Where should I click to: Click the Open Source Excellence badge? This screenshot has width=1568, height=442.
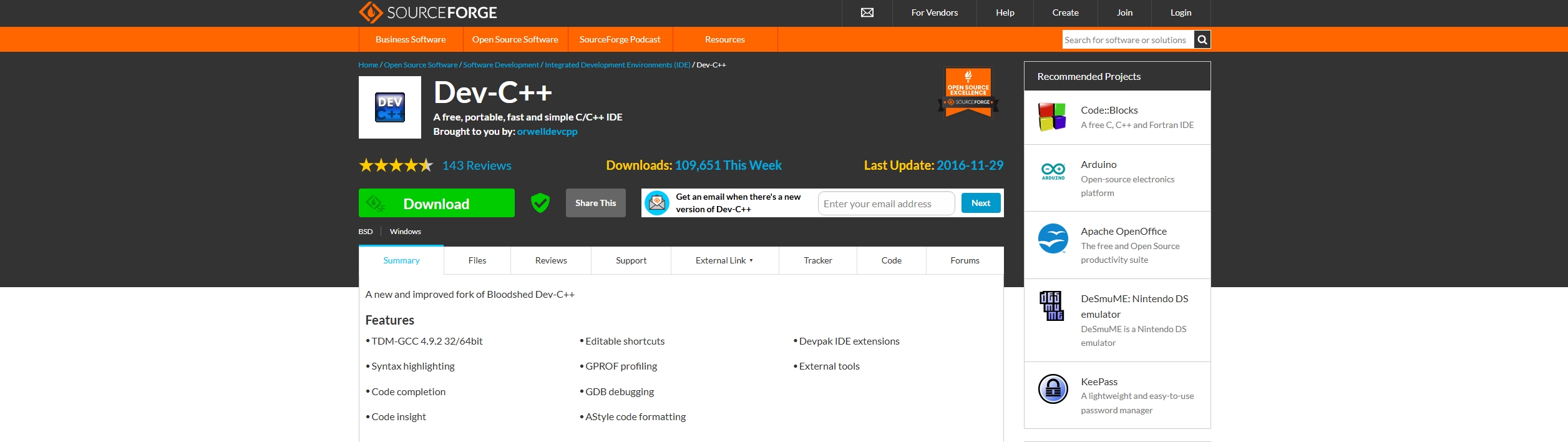(x=968, y=92)
